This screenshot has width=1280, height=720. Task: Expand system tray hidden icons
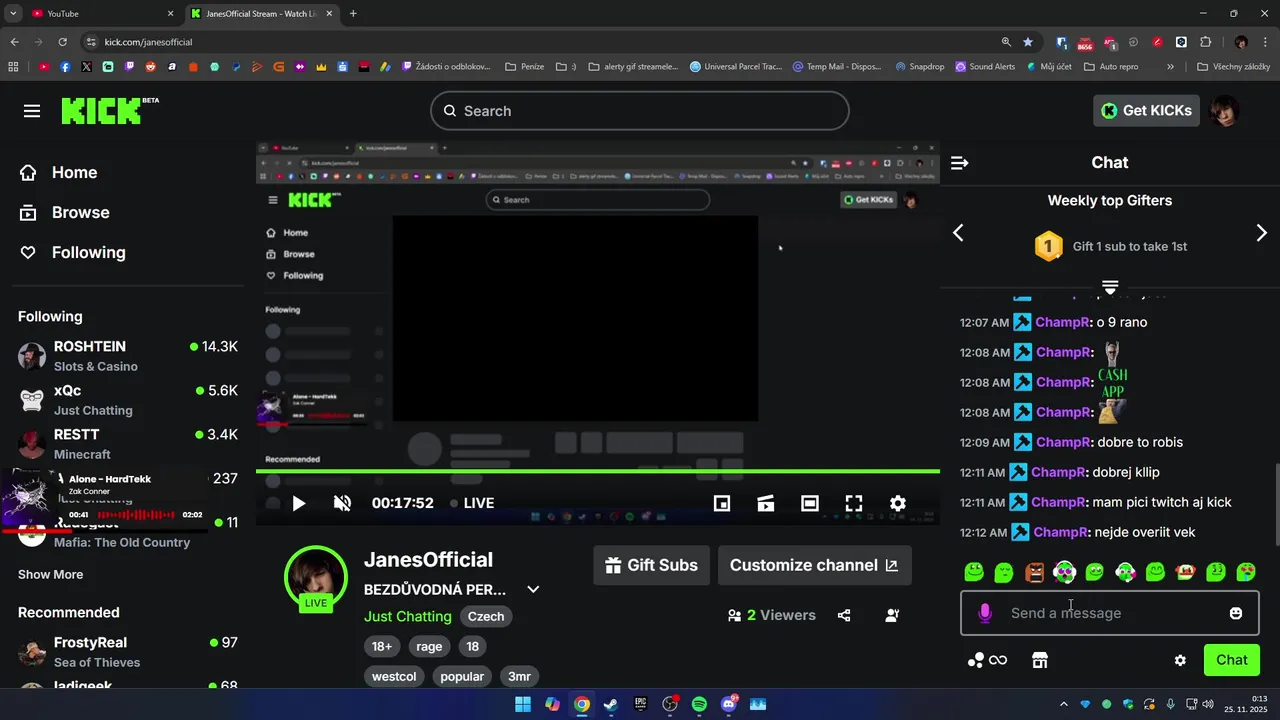(1063, 704)
